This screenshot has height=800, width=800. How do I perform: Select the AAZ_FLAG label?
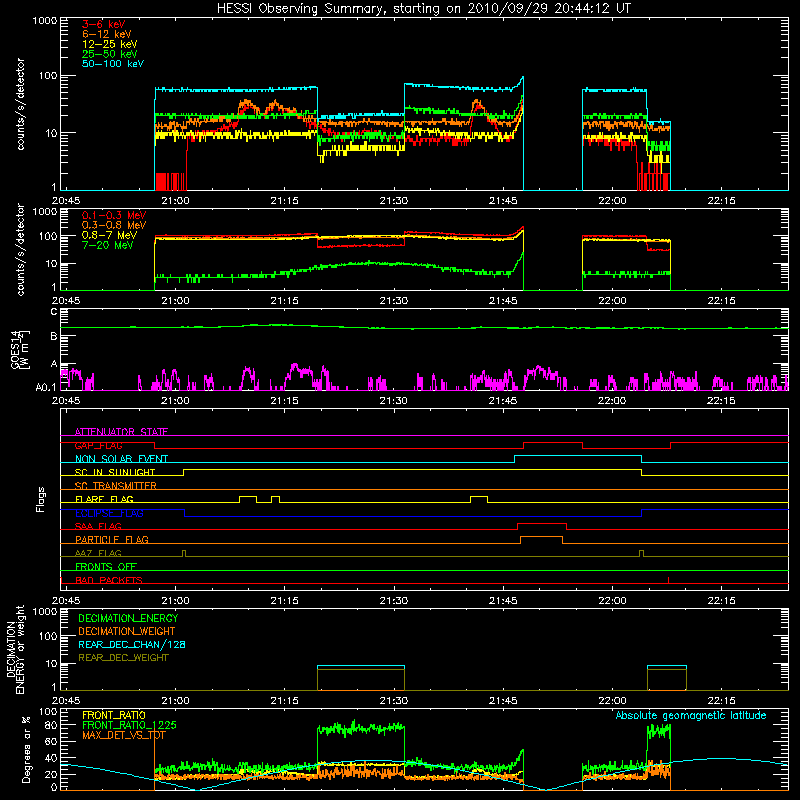[x=98, y=553]
